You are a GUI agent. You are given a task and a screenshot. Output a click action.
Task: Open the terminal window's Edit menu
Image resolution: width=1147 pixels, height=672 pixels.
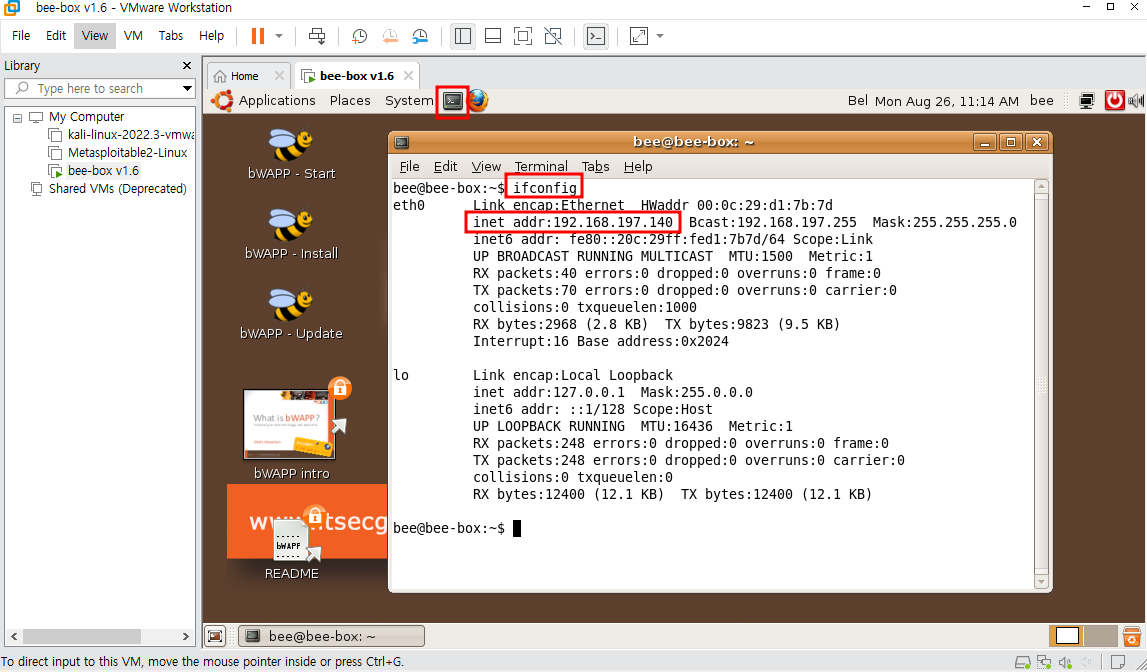coord(445,167)
